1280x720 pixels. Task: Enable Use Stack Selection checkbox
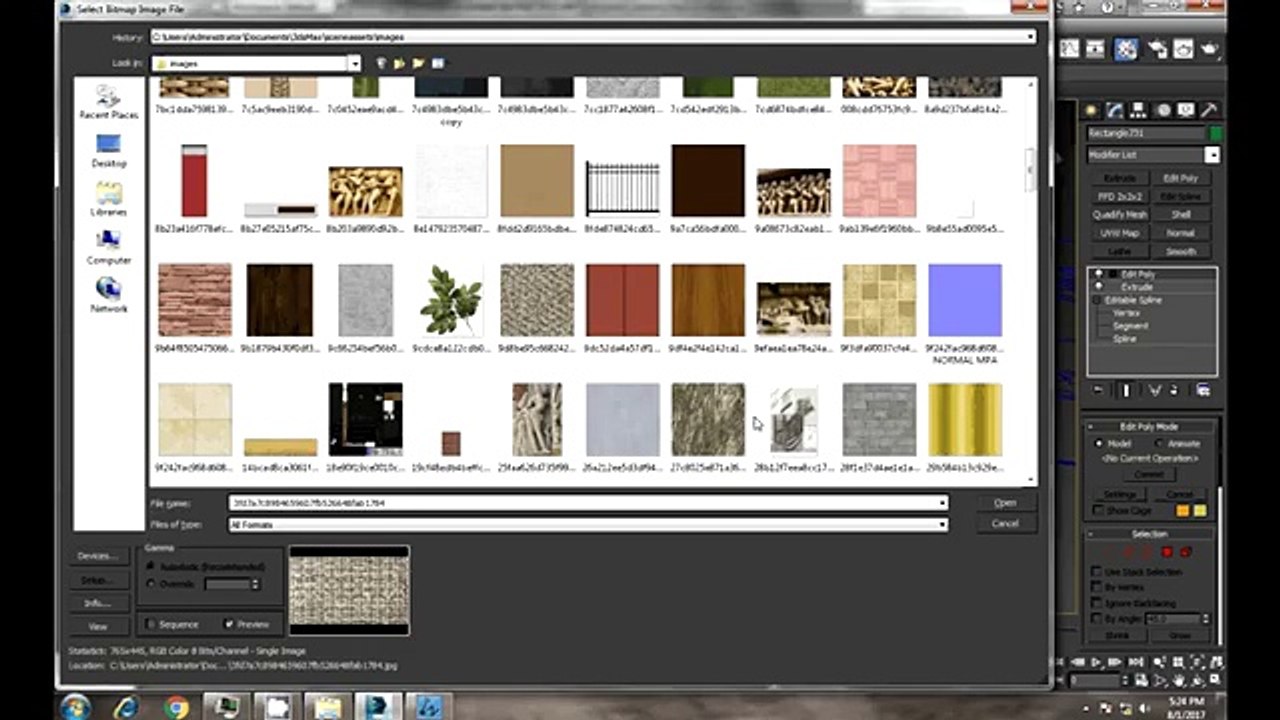click(1097, 572)
